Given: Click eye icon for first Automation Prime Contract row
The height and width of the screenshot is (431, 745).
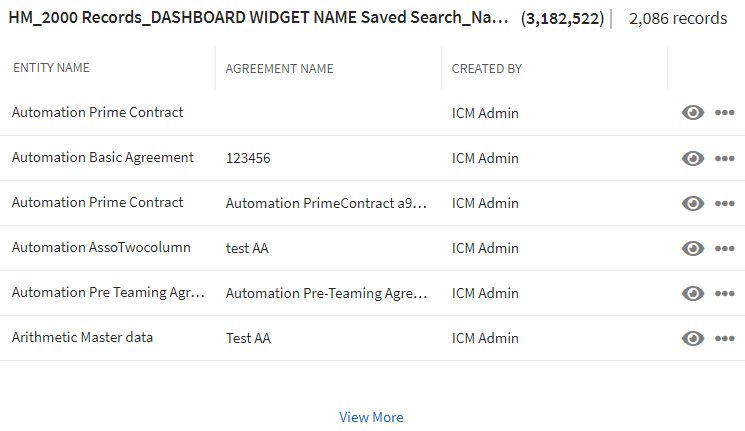Looking at the screenshot, I should 693,113.
